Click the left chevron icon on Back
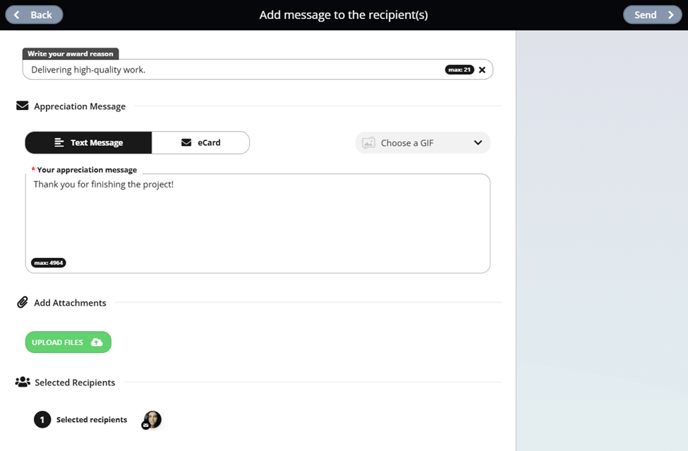Viewport: 688px width, 451px height. tap(17, 15)
